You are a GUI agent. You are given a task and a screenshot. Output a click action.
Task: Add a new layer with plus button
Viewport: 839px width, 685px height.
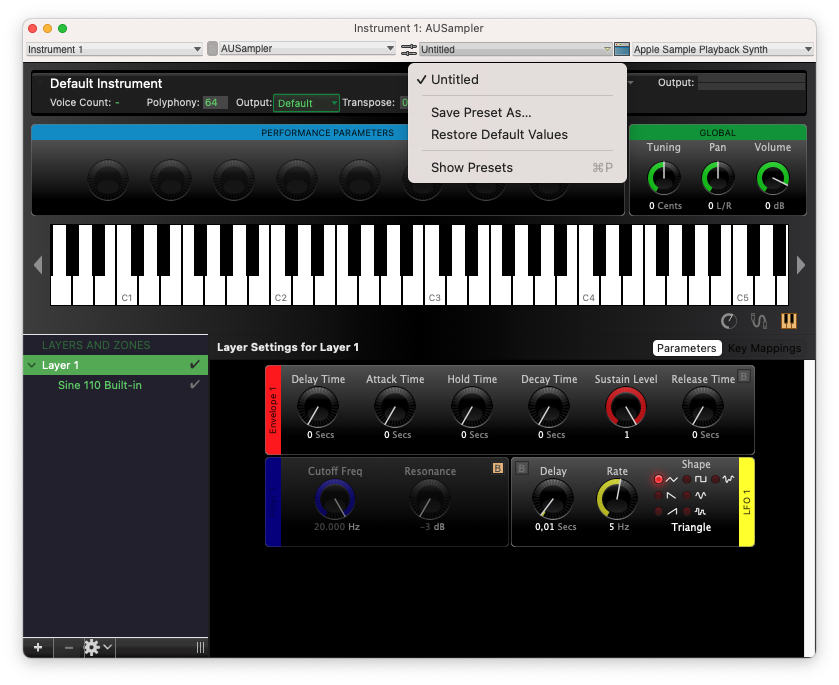pos(38,647)
